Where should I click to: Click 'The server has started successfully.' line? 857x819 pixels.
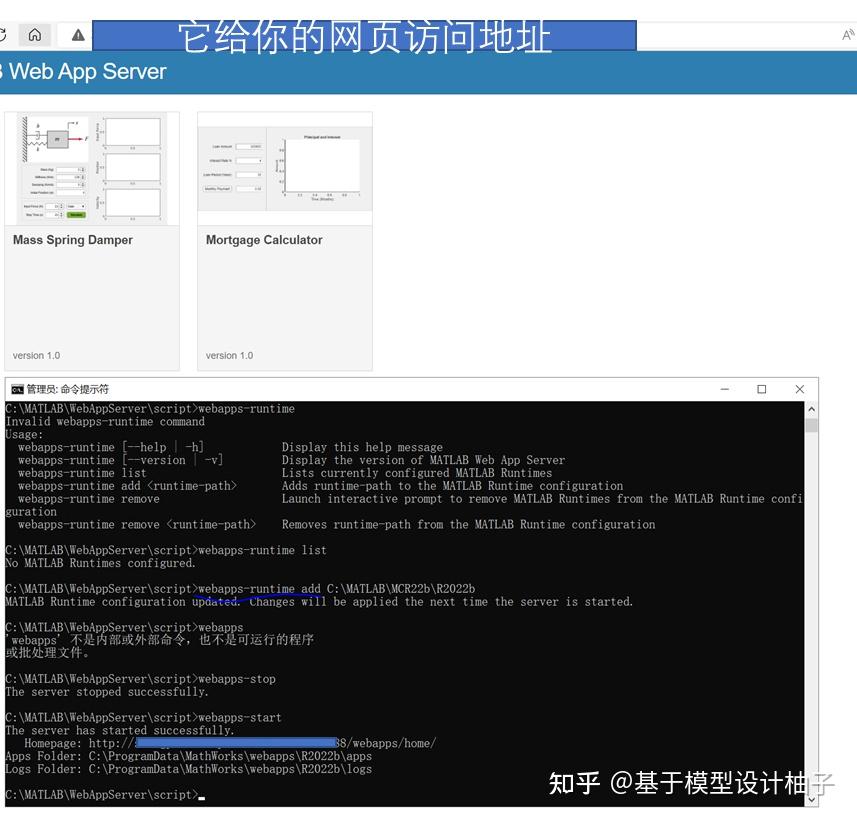click(x=120, y=730)
